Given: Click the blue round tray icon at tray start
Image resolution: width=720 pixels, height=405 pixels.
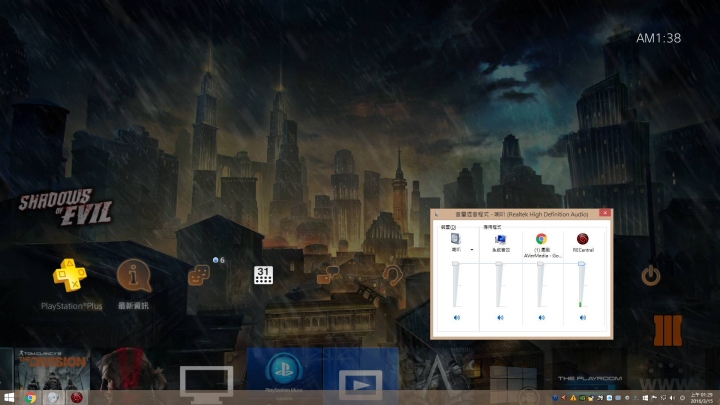Looking at the screenshot, I should click(555, 398).
